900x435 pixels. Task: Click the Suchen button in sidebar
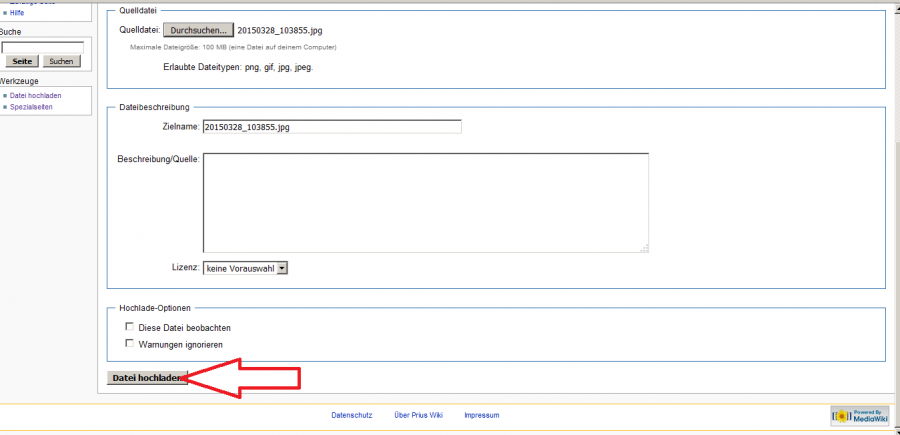[61, 61]
